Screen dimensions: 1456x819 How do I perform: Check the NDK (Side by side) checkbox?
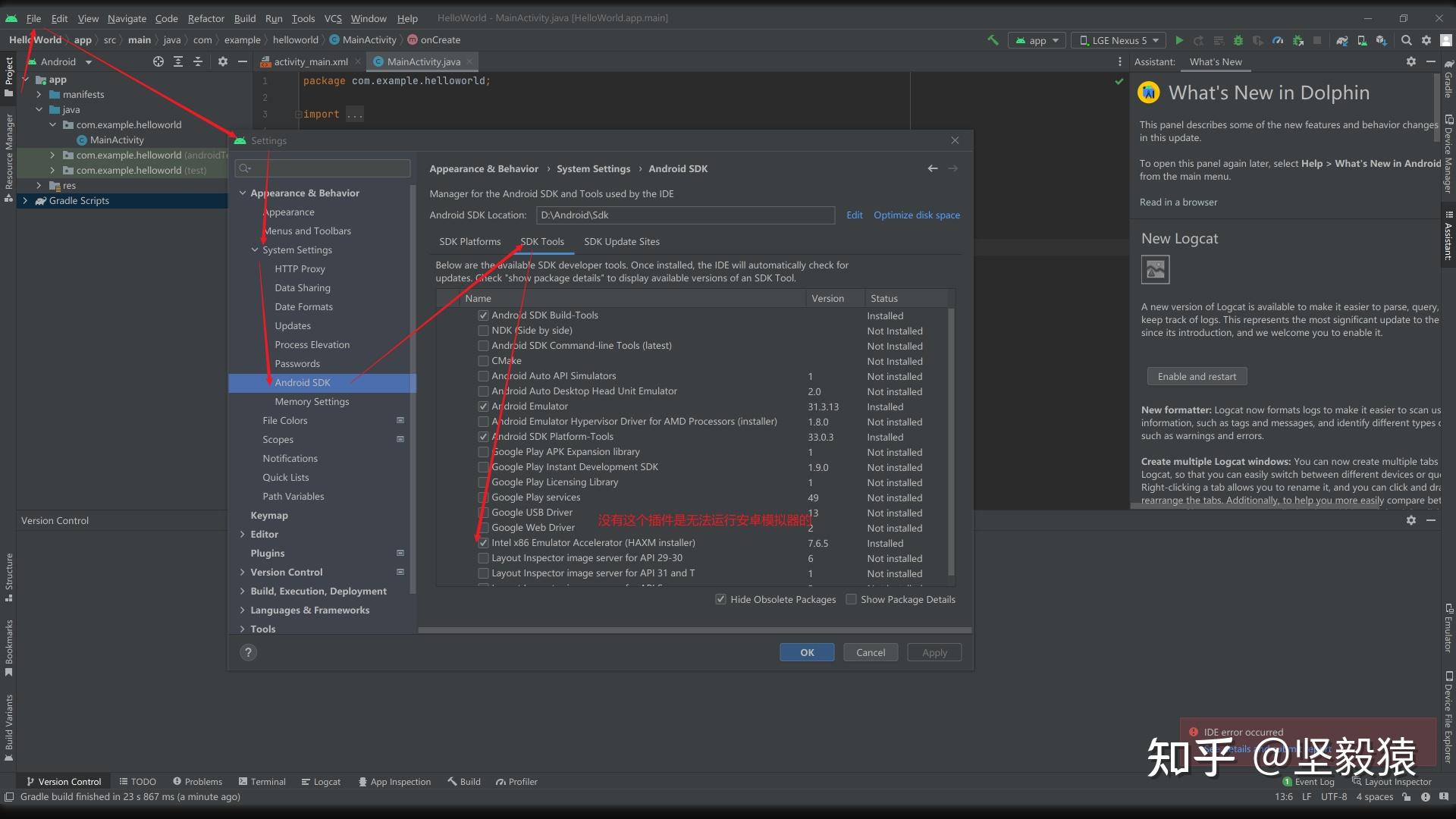point(483,331)
